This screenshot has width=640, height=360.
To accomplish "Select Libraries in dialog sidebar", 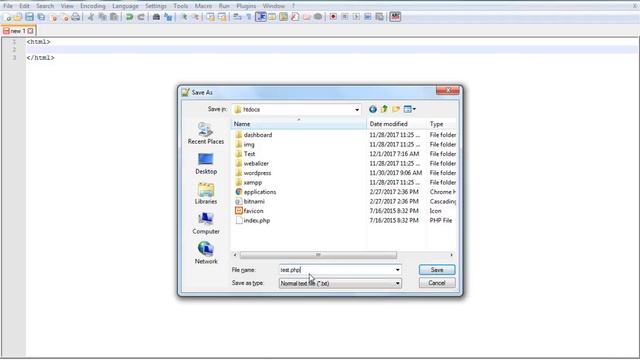I will coord(206,193).
